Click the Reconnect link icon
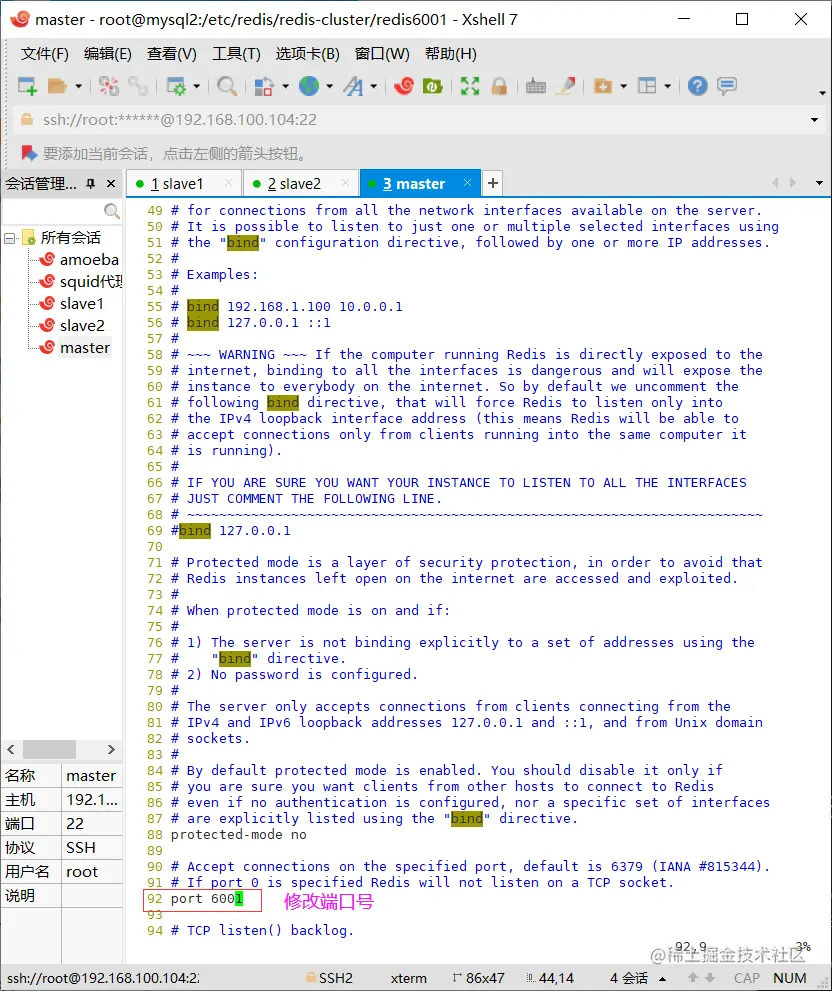 tap(138, 86)
